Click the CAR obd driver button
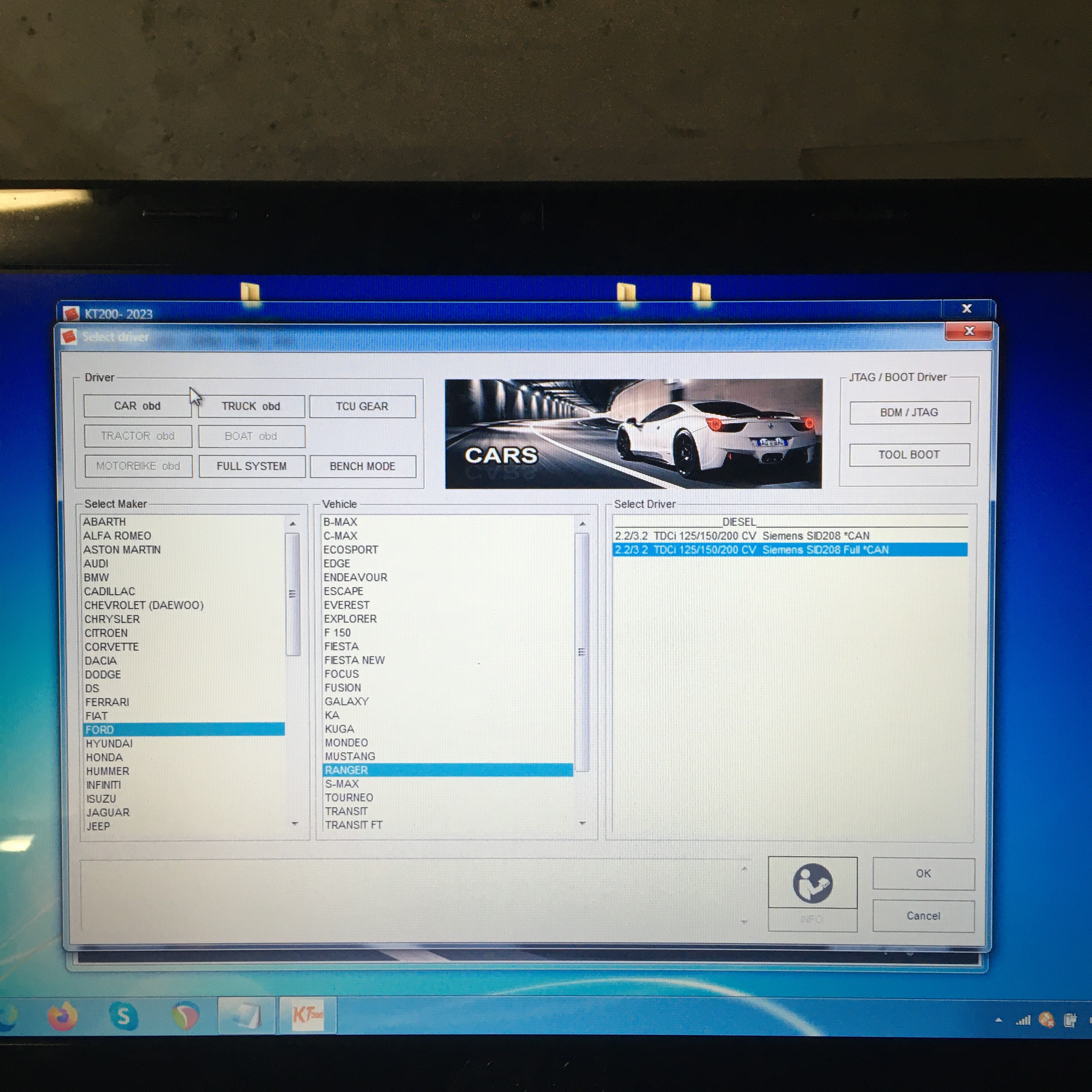 coord(137,406)
